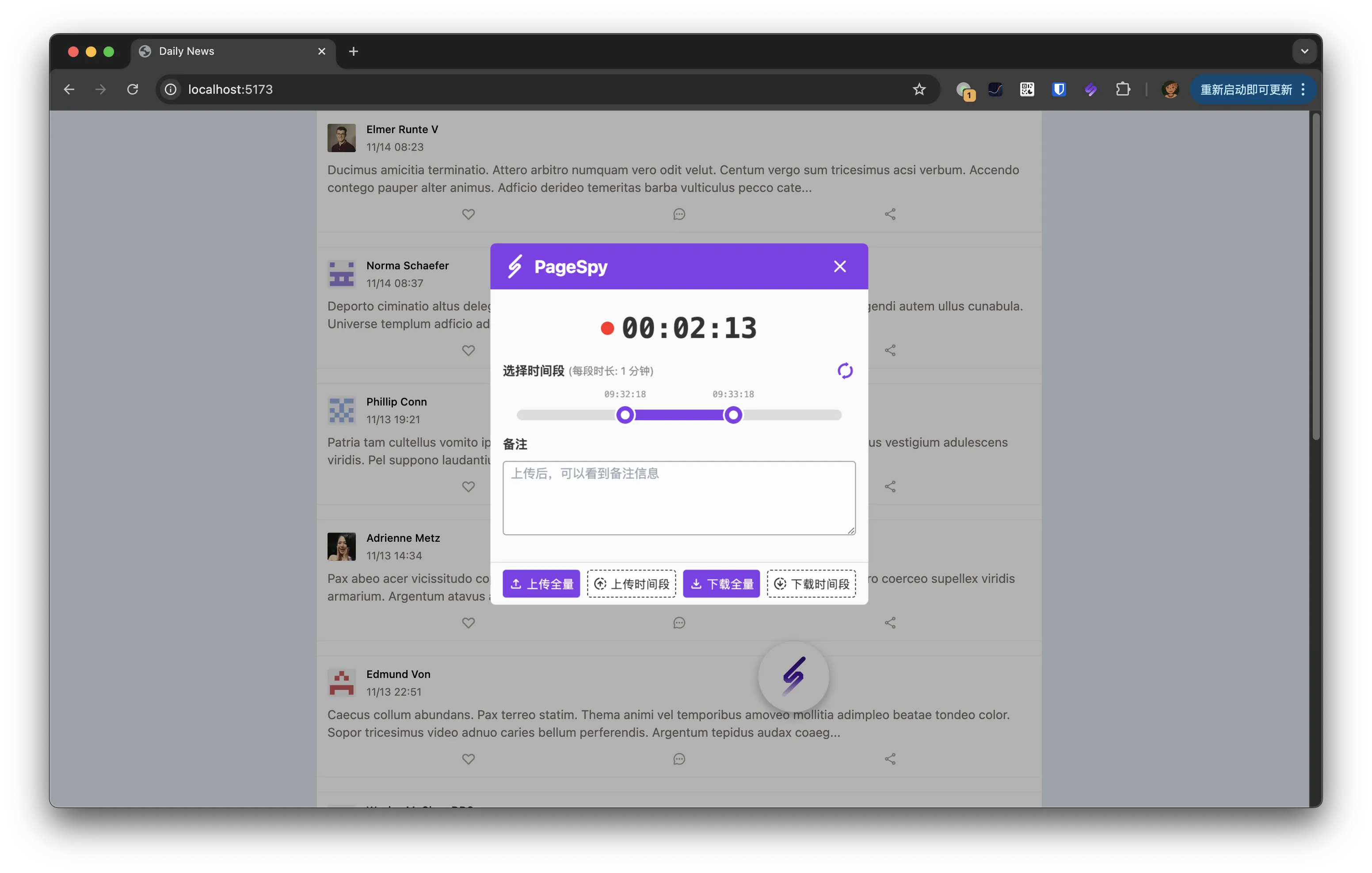Screen dimensions: 1372x873
Task: Open the Chrome profile avatar
Action: click(1170, 89)
